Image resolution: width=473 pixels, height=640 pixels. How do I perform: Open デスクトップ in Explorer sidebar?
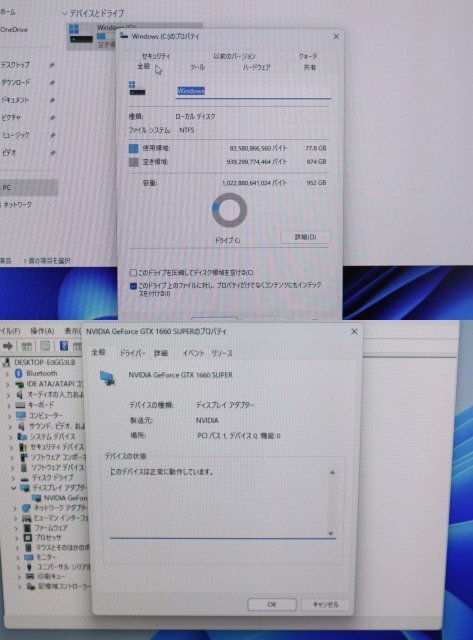15,64
